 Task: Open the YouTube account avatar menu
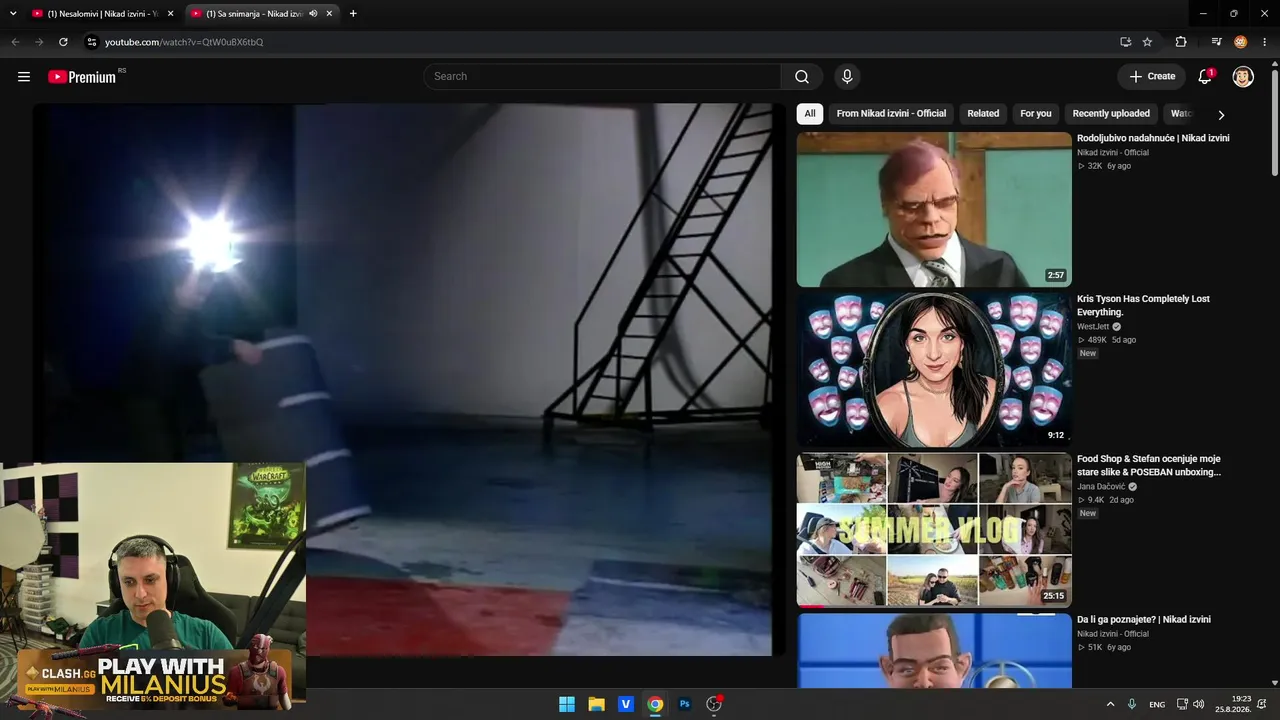tap(1243, 77)
